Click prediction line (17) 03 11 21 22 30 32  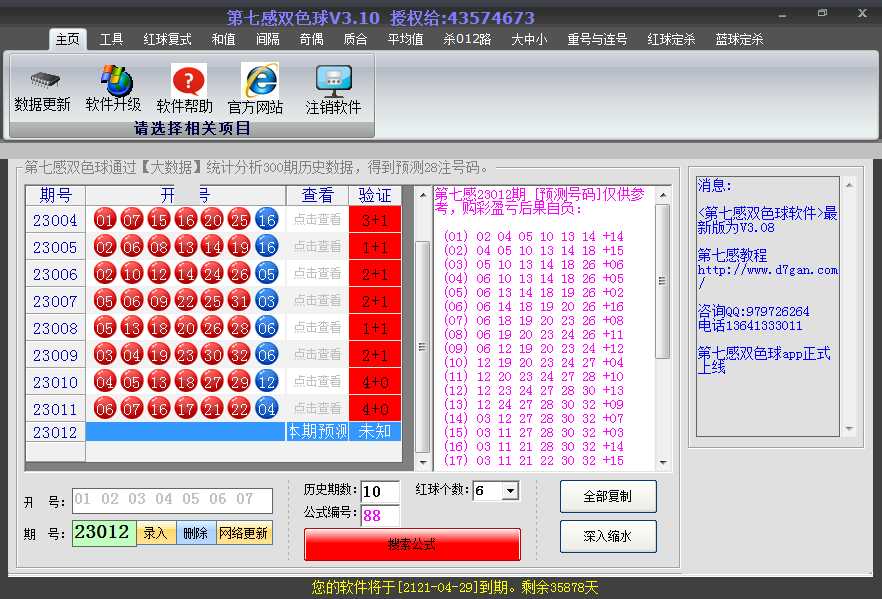click(533, 460)
